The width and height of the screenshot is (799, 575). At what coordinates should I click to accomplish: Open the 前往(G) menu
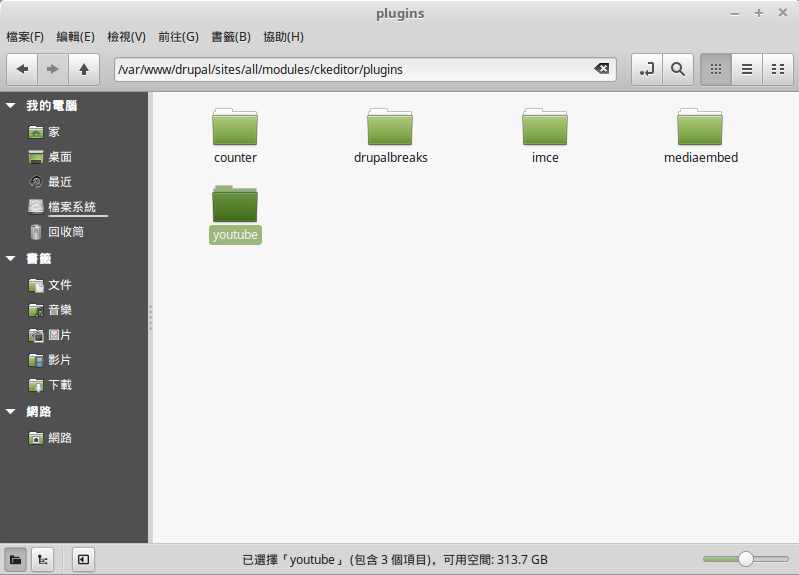pos(178,37)
